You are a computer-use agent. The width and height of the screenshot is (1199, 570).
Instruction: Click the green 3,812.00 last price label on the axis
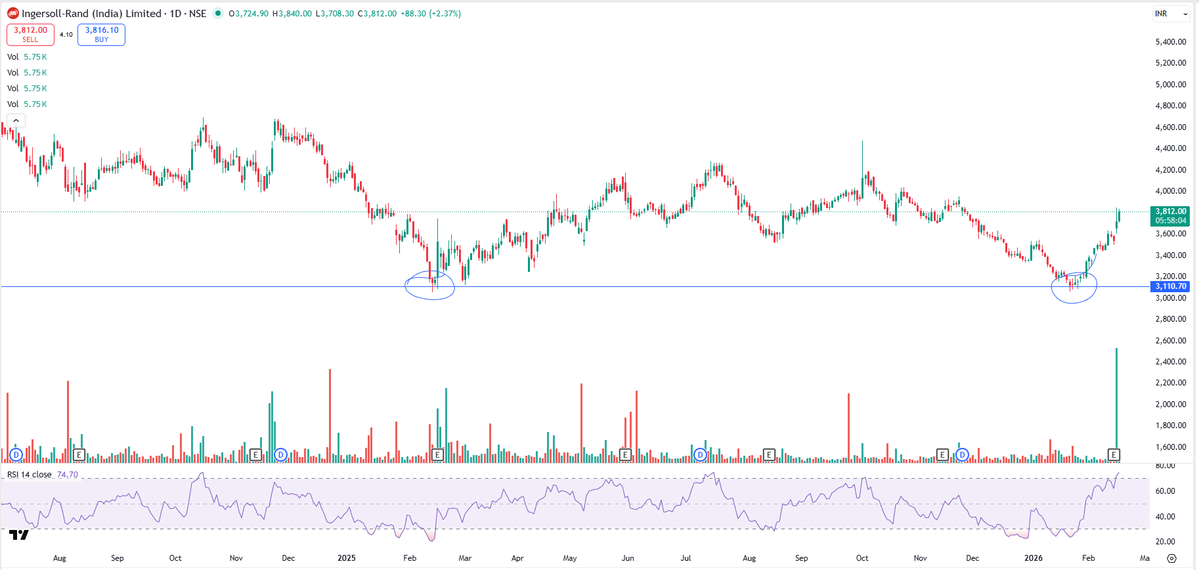pos(1170,210)
